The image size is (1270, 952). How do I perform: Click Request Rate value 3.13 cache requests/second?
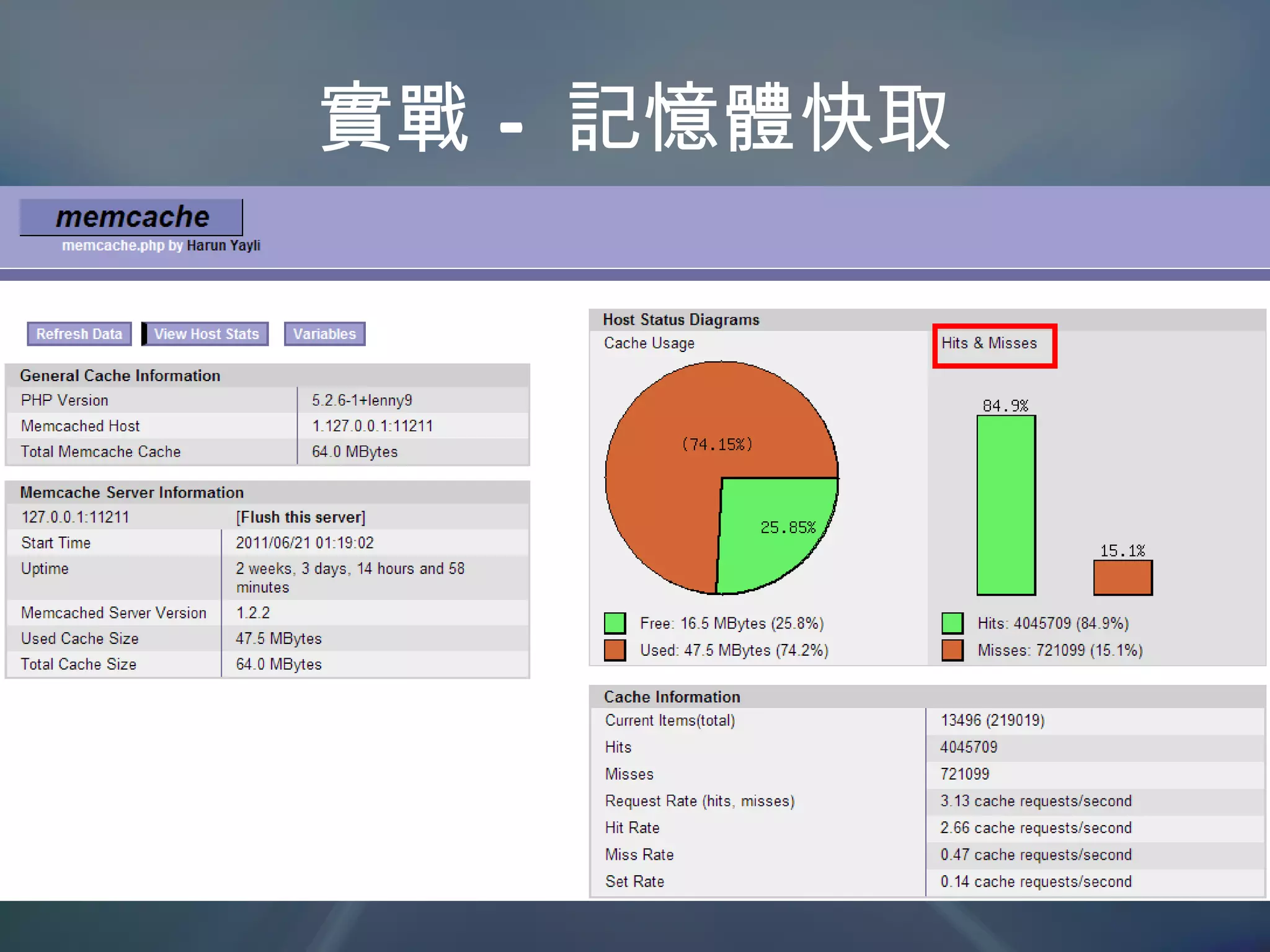pos(1036,801)
